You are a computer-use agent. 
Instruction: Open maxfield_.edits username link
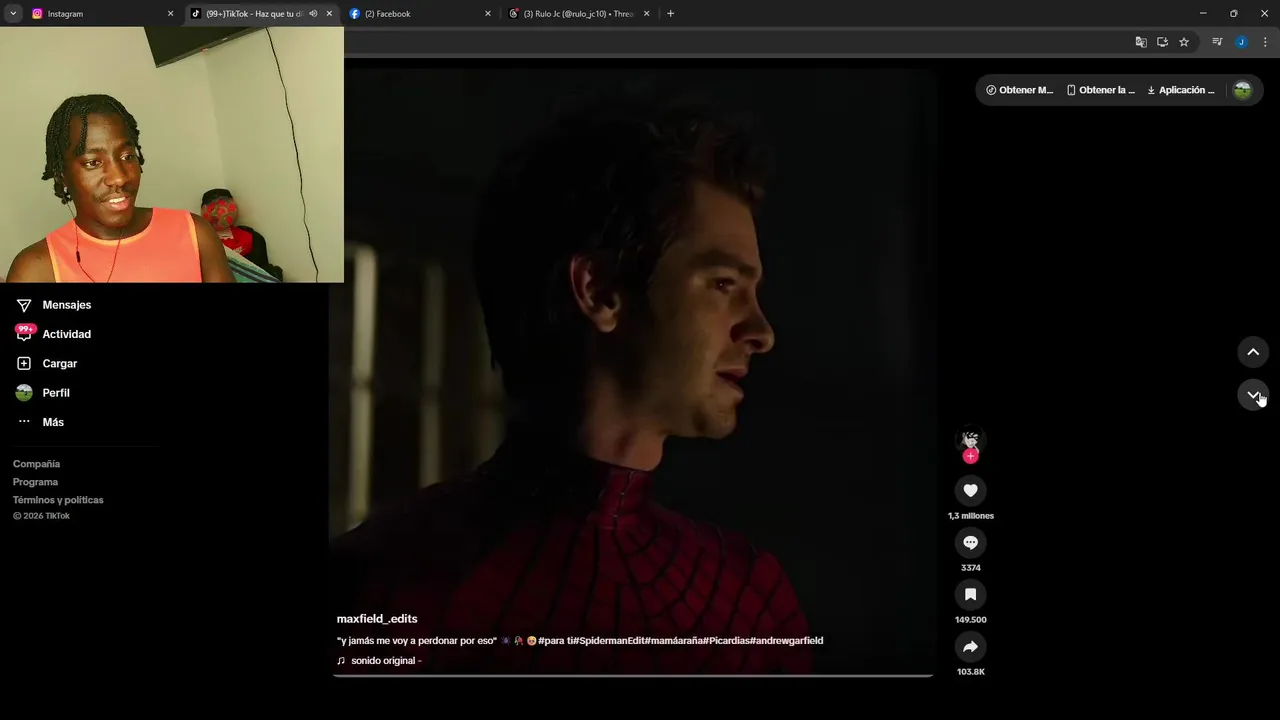click(x=377, y=619)
